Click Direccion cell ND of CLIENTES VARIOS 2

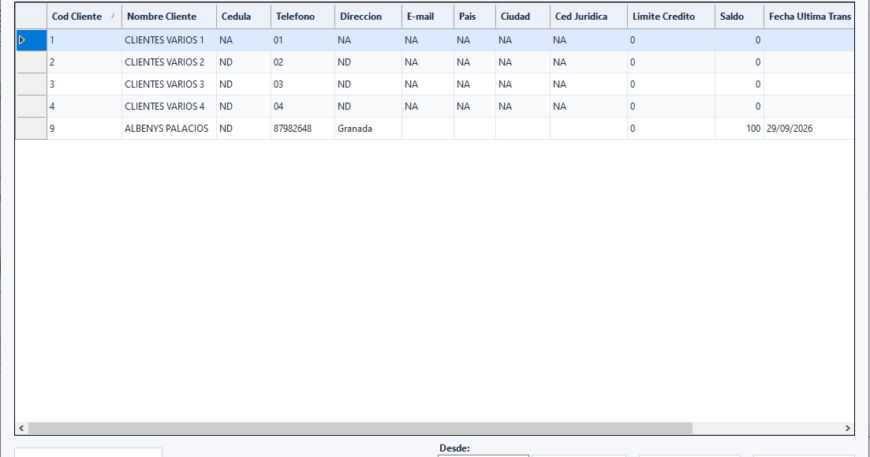368,62
